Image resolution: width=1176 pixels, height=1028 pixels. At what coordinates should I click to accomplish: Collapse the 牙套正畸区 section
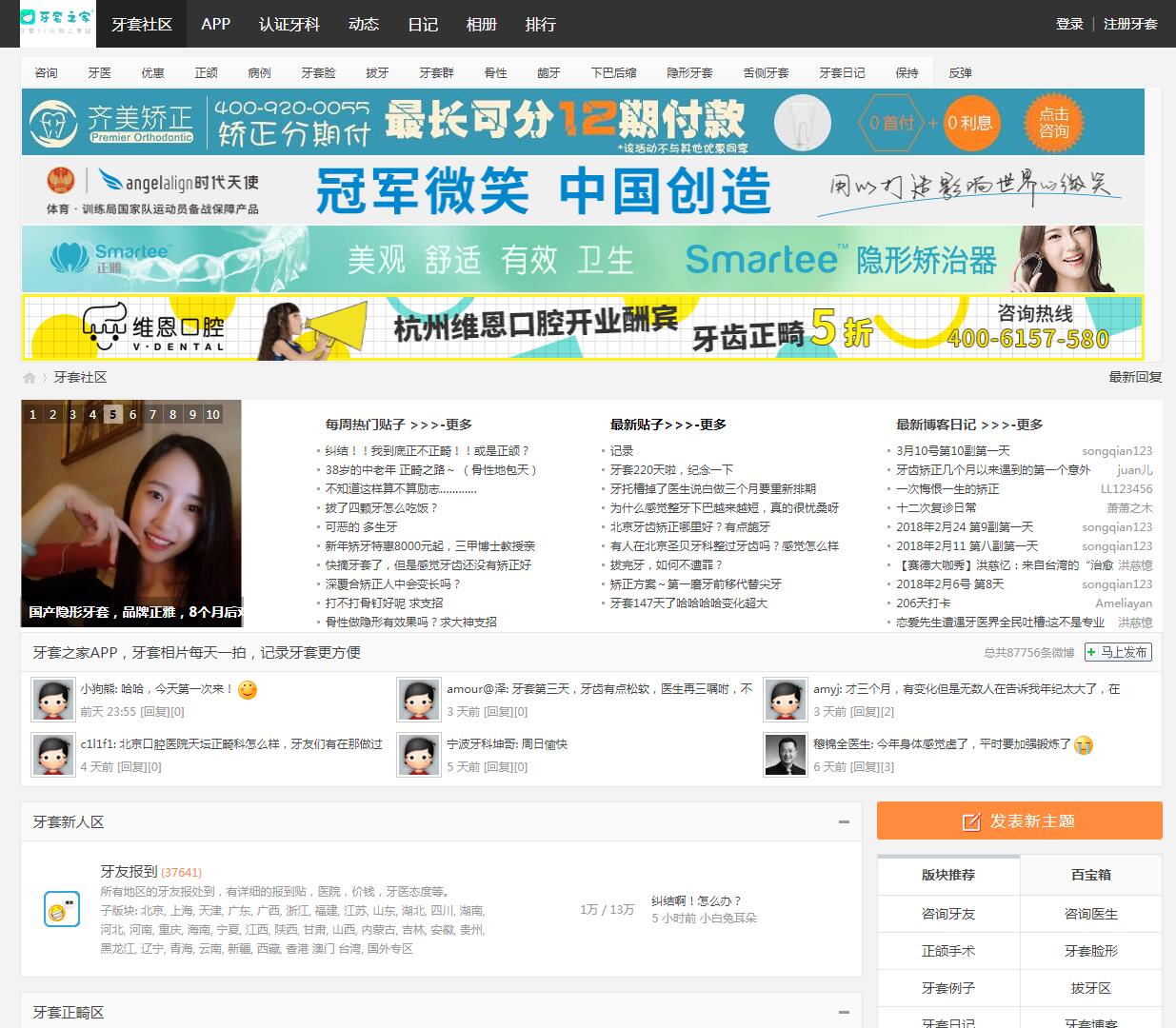(x=844, y=1012)
